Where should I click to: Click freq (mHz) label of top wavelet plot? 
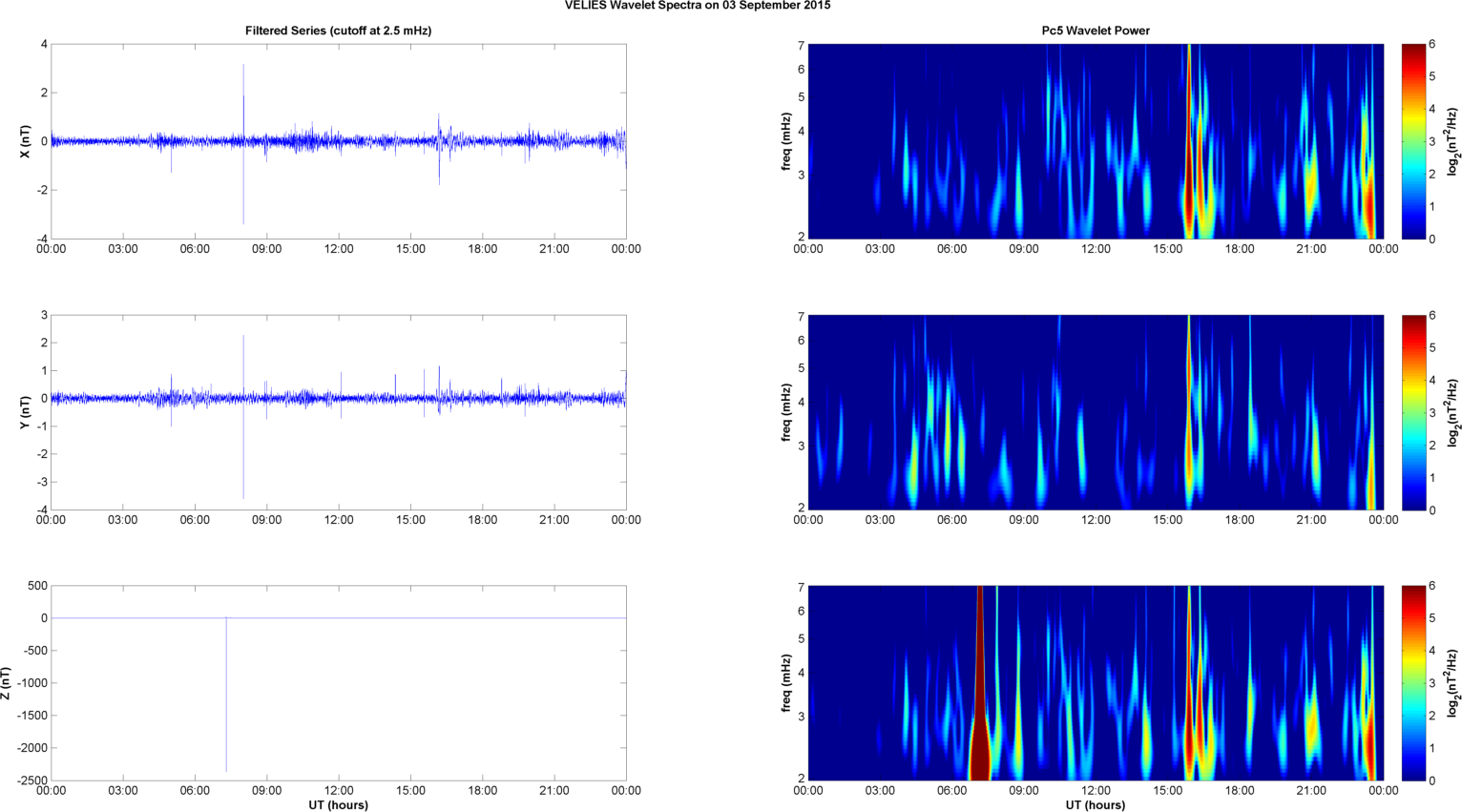point(786,141)
